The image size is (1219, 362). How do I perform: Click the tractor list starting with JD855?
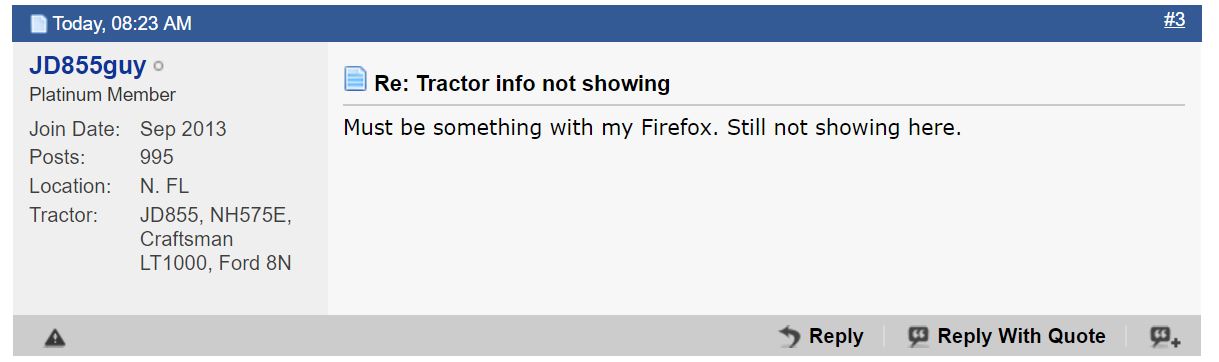click(x=216, y=239)
